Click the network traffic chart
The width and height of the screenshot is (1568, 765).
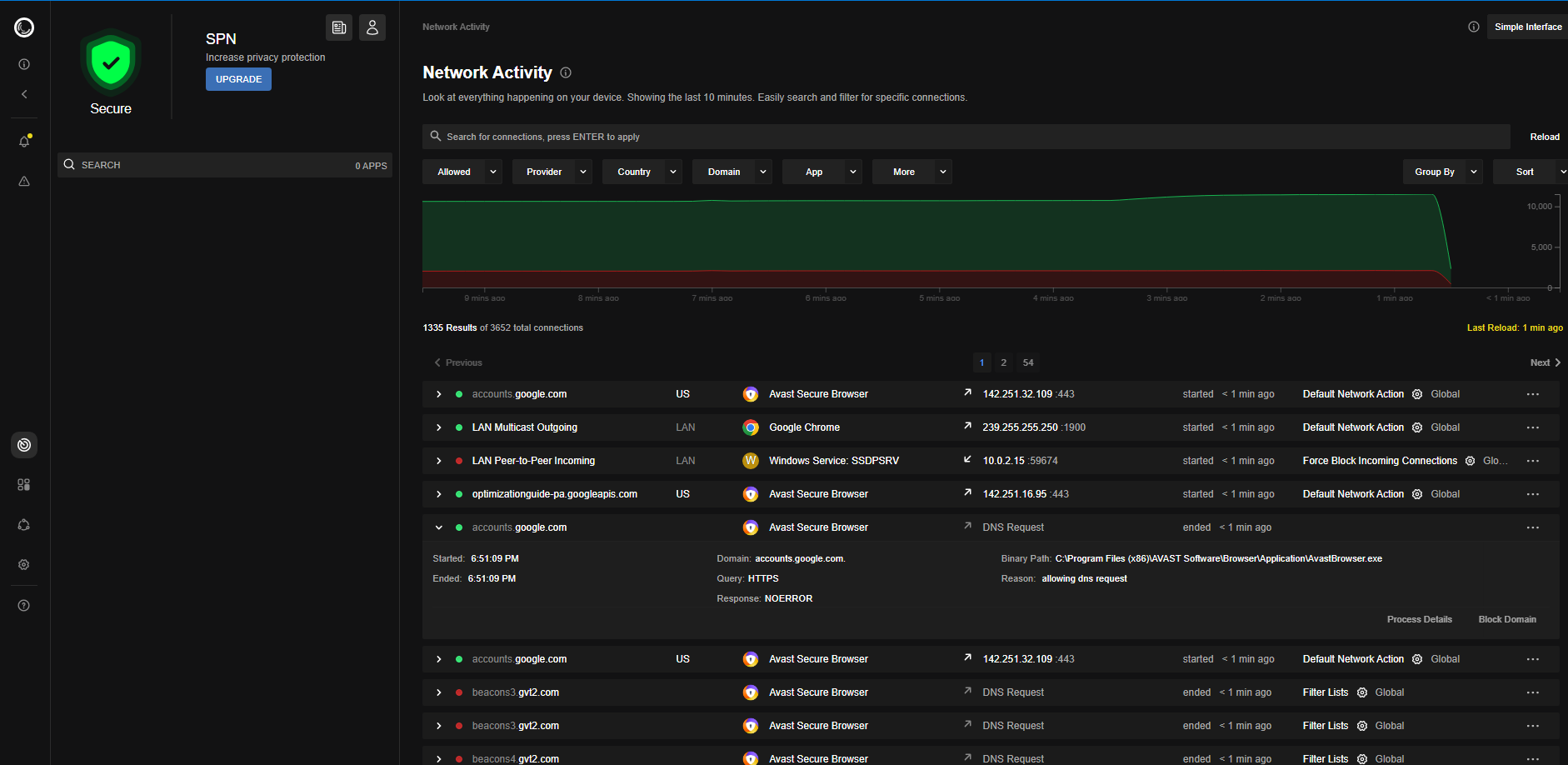(x=991, y=243)
